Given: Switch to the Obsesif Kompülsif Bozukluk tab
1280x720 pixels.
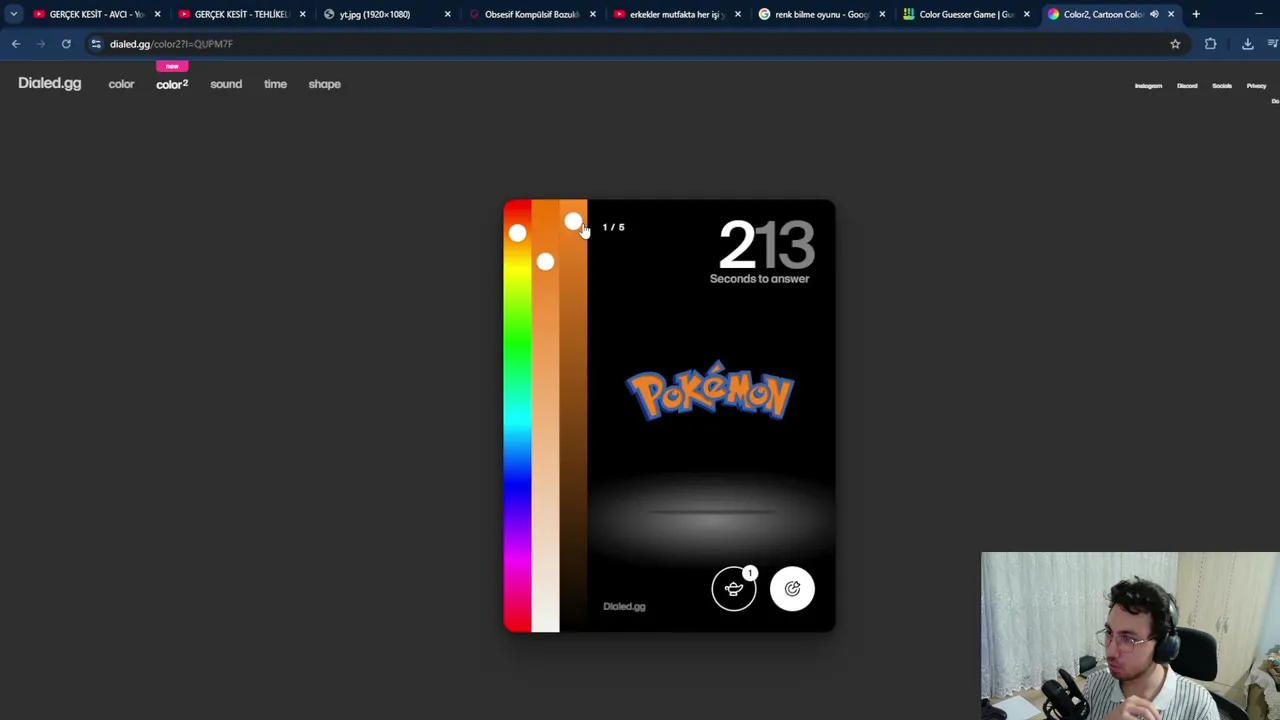Looking at the screenshot, I should (x=532, y=14).
